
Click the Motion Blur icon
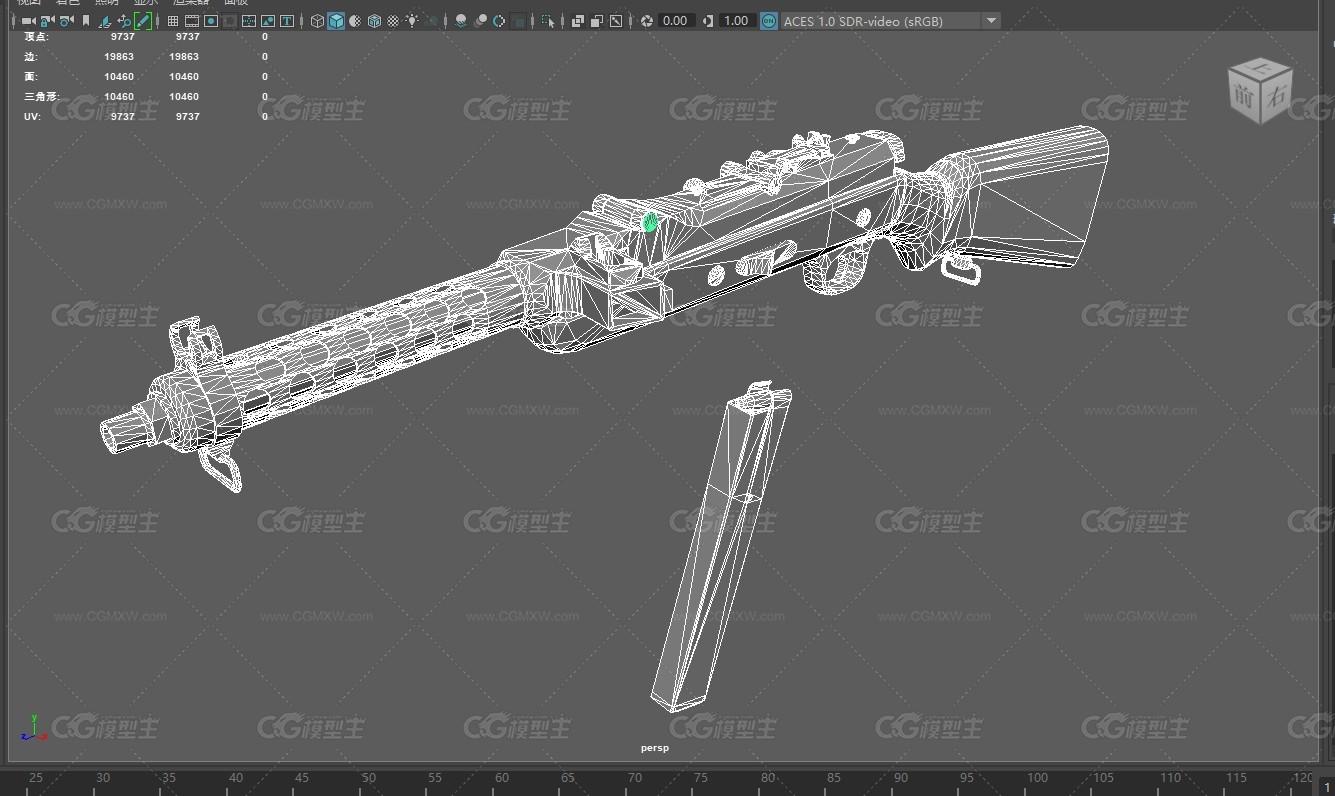(480, 20)
